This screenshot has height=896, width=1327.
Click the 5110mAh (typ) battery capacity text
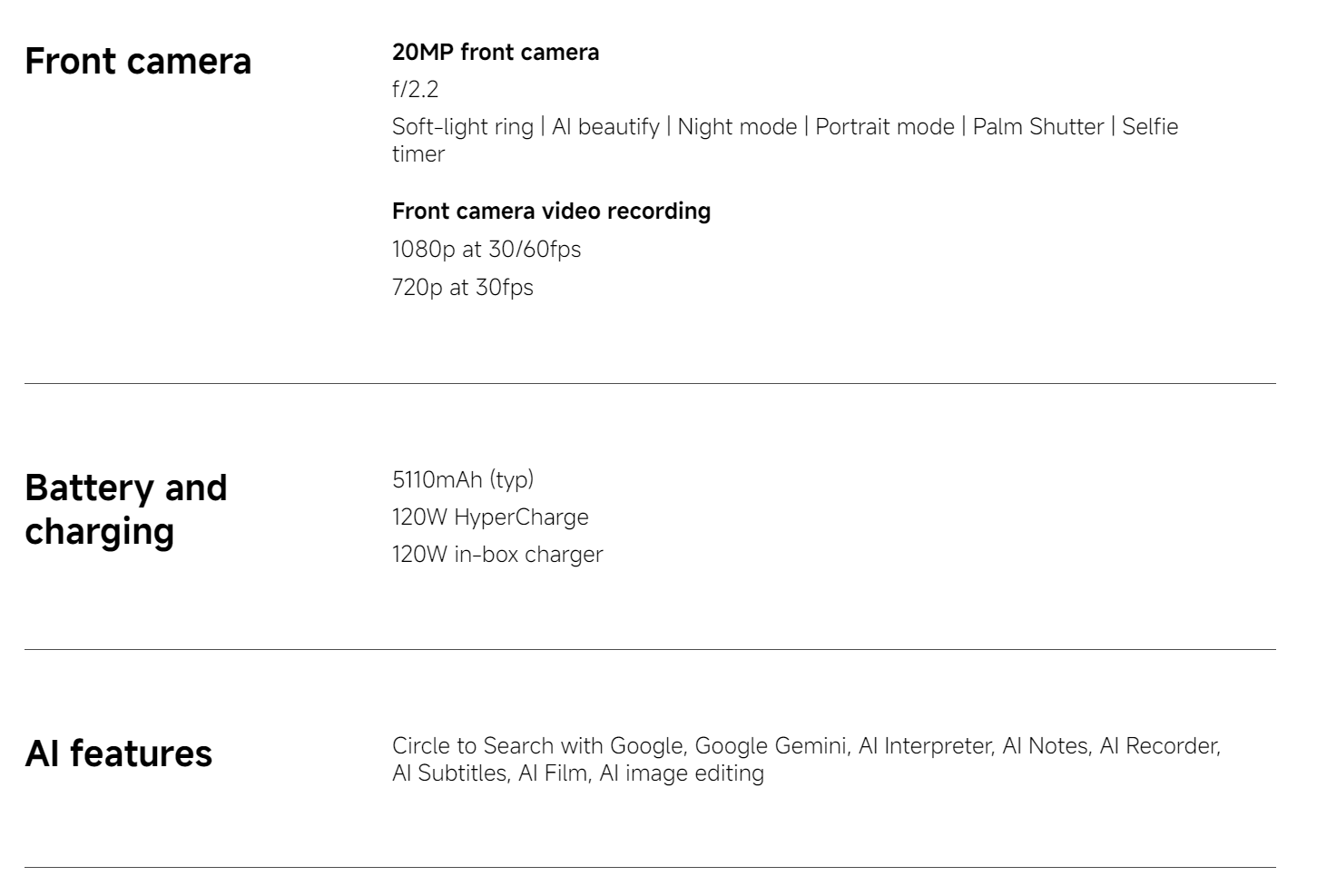[462, 479]
